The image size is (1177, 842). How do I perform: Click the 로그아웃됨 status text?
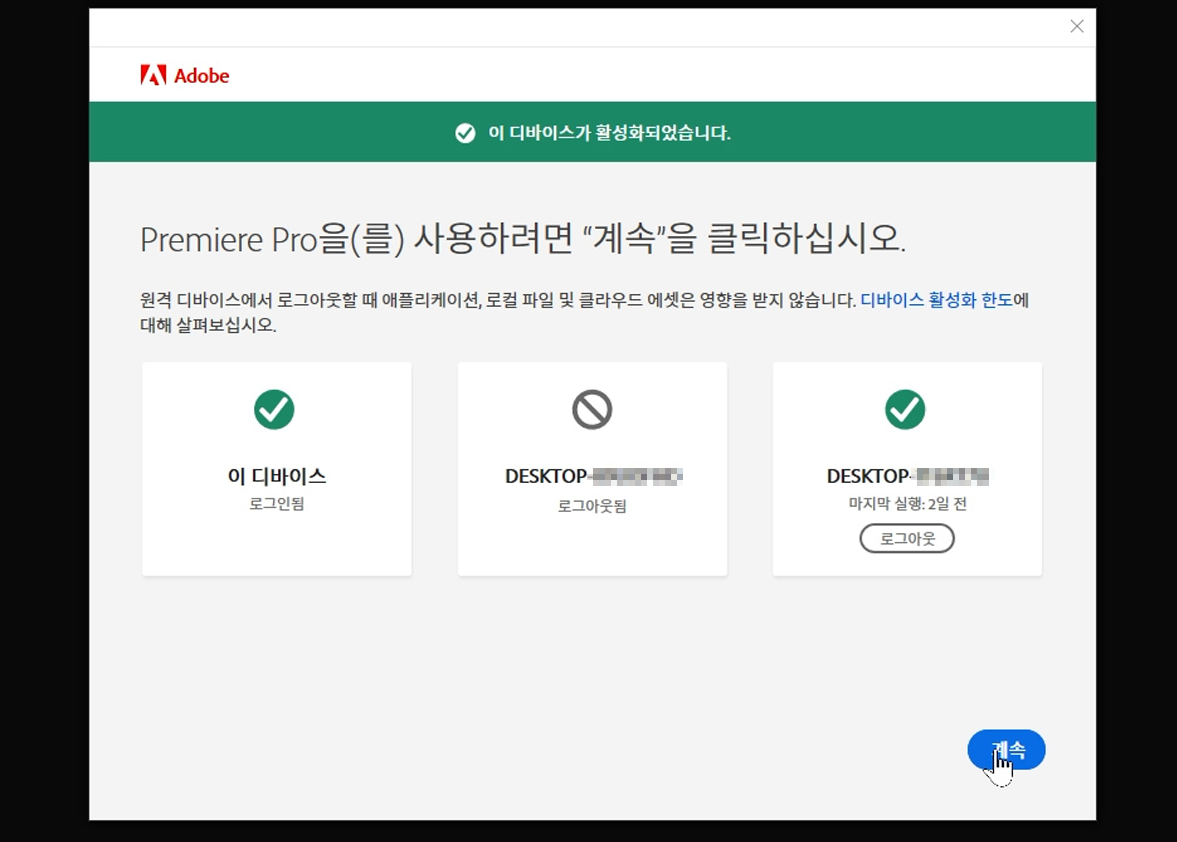(x=592, y=507)
